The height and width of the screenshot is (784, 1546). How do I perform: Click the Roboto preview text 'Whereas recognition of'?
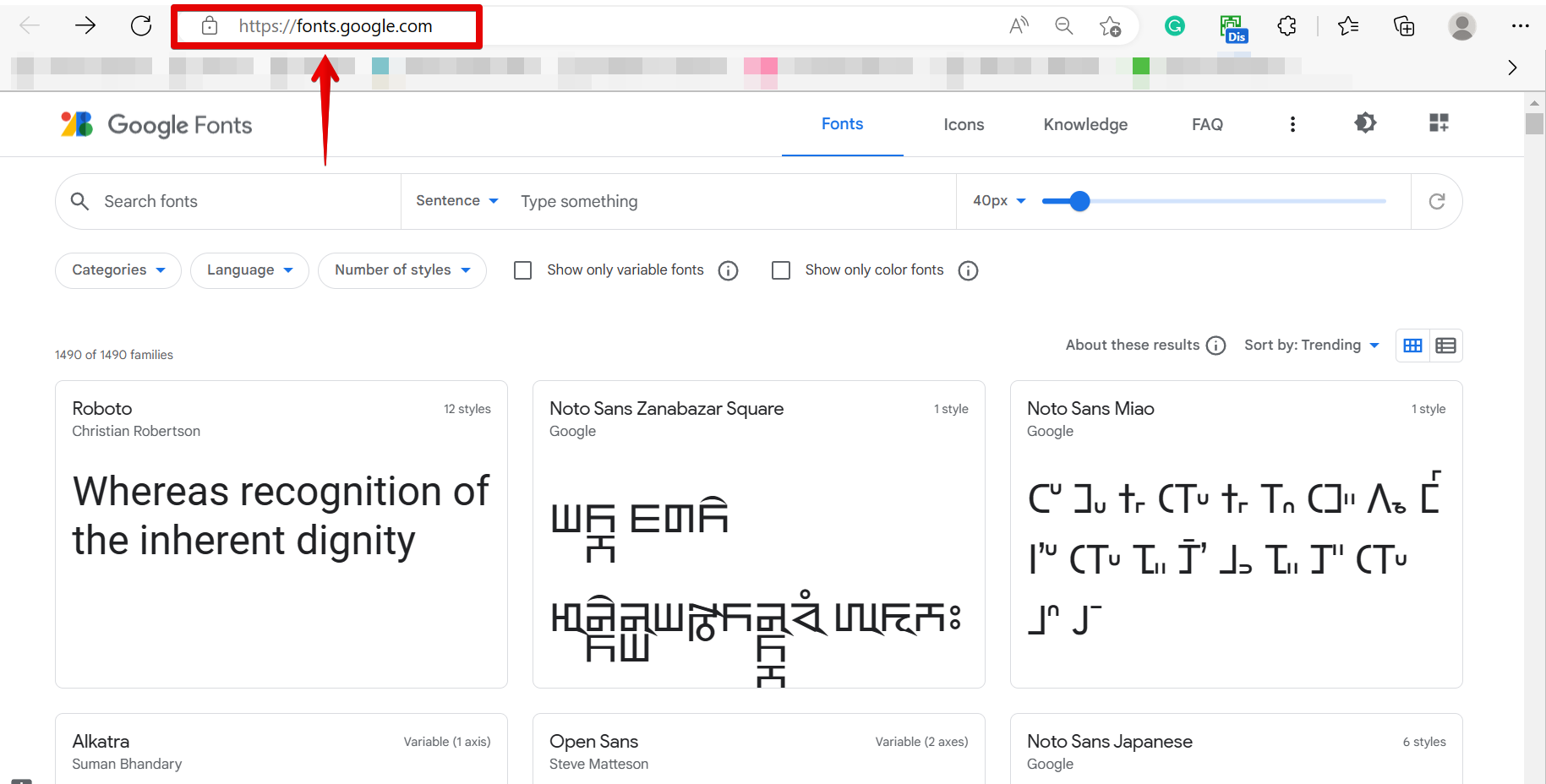click(281, 492)
